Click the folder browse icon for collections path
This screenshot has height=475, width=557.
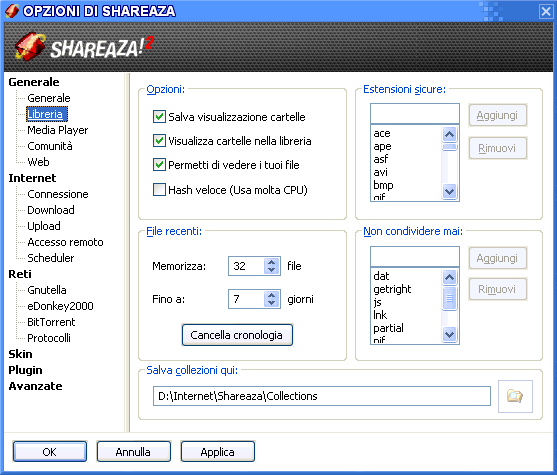click(515, 396)
